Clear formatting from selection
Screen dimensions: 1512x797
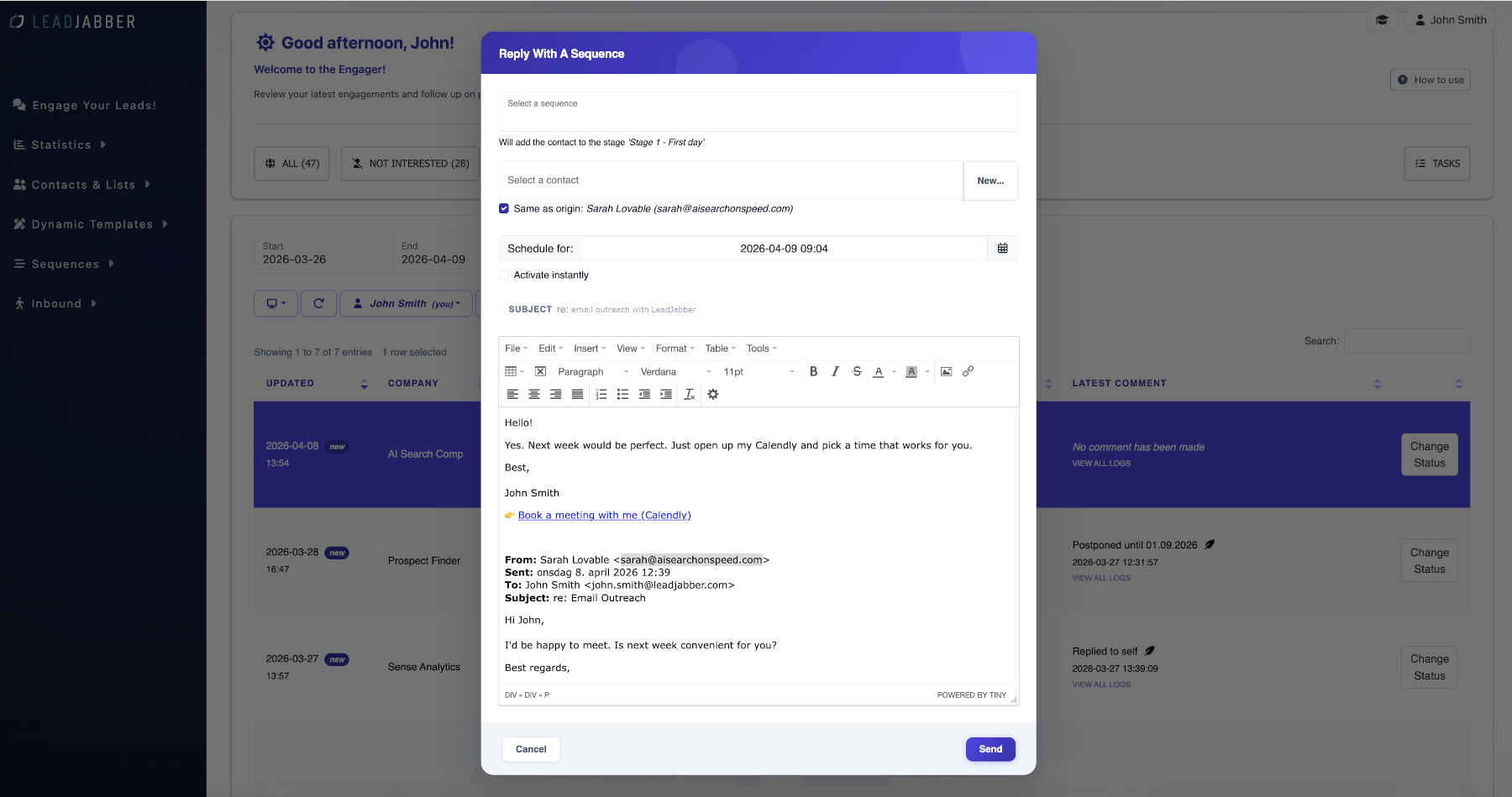pyautogui.click(x=690, y=394)
